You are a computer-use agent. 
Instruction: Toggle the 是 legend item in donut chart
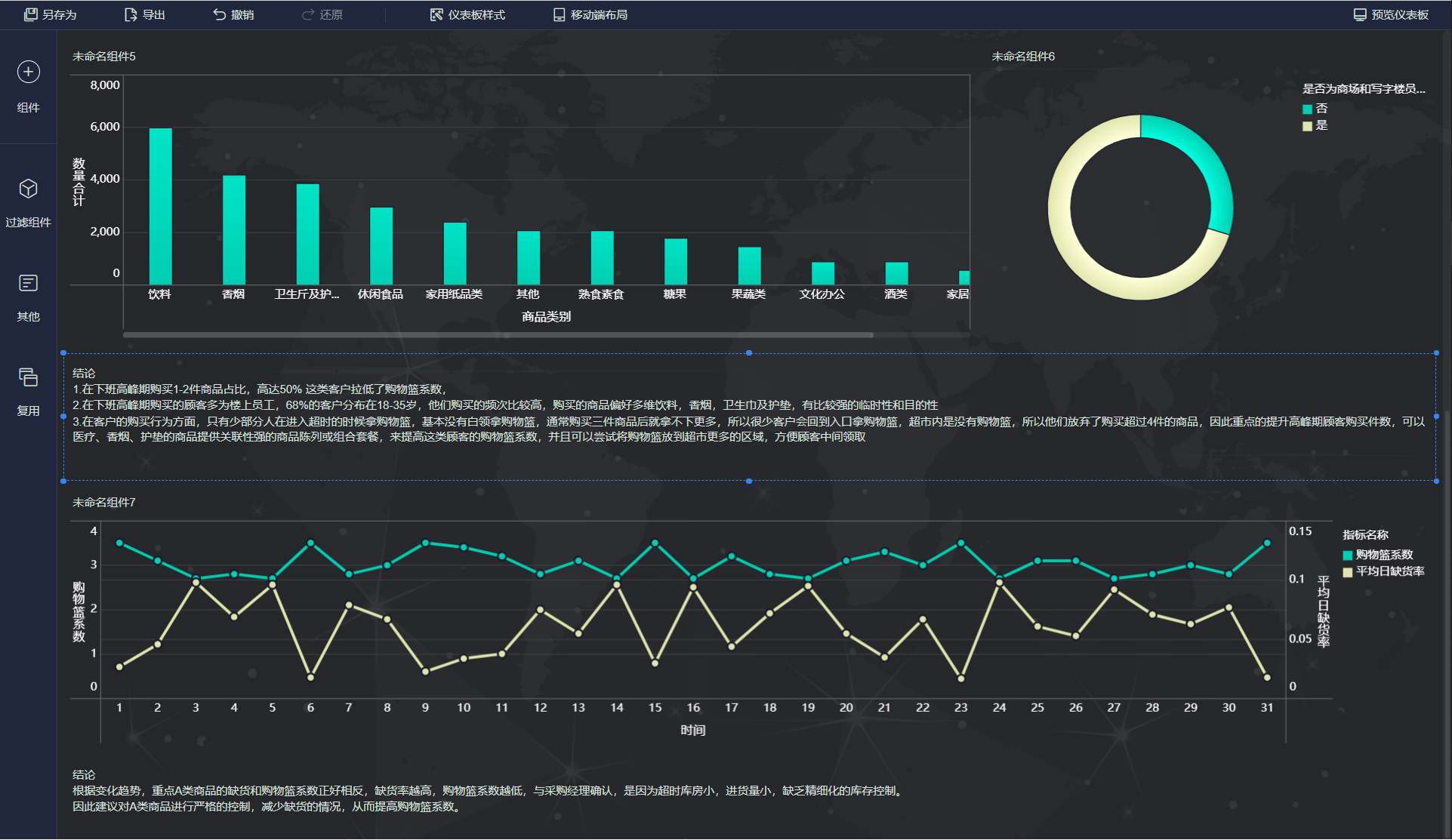click(1321, 125)
